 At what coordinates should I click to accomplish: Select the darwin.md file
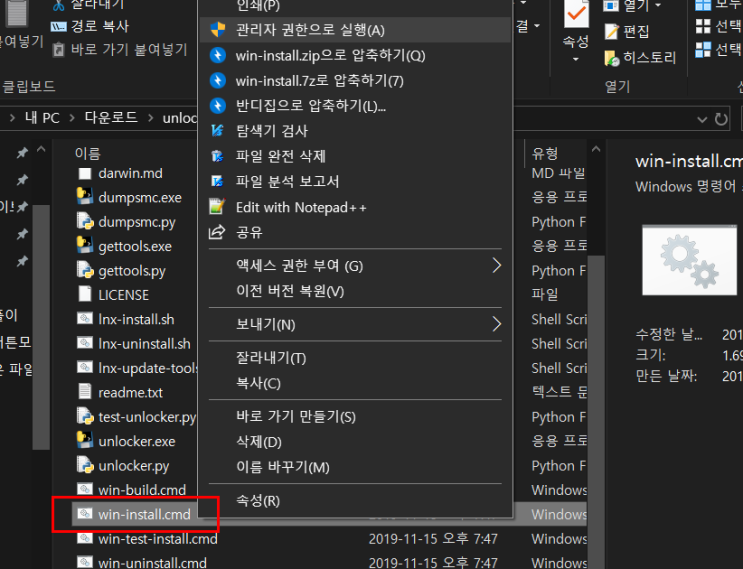[x=130, y=173]
